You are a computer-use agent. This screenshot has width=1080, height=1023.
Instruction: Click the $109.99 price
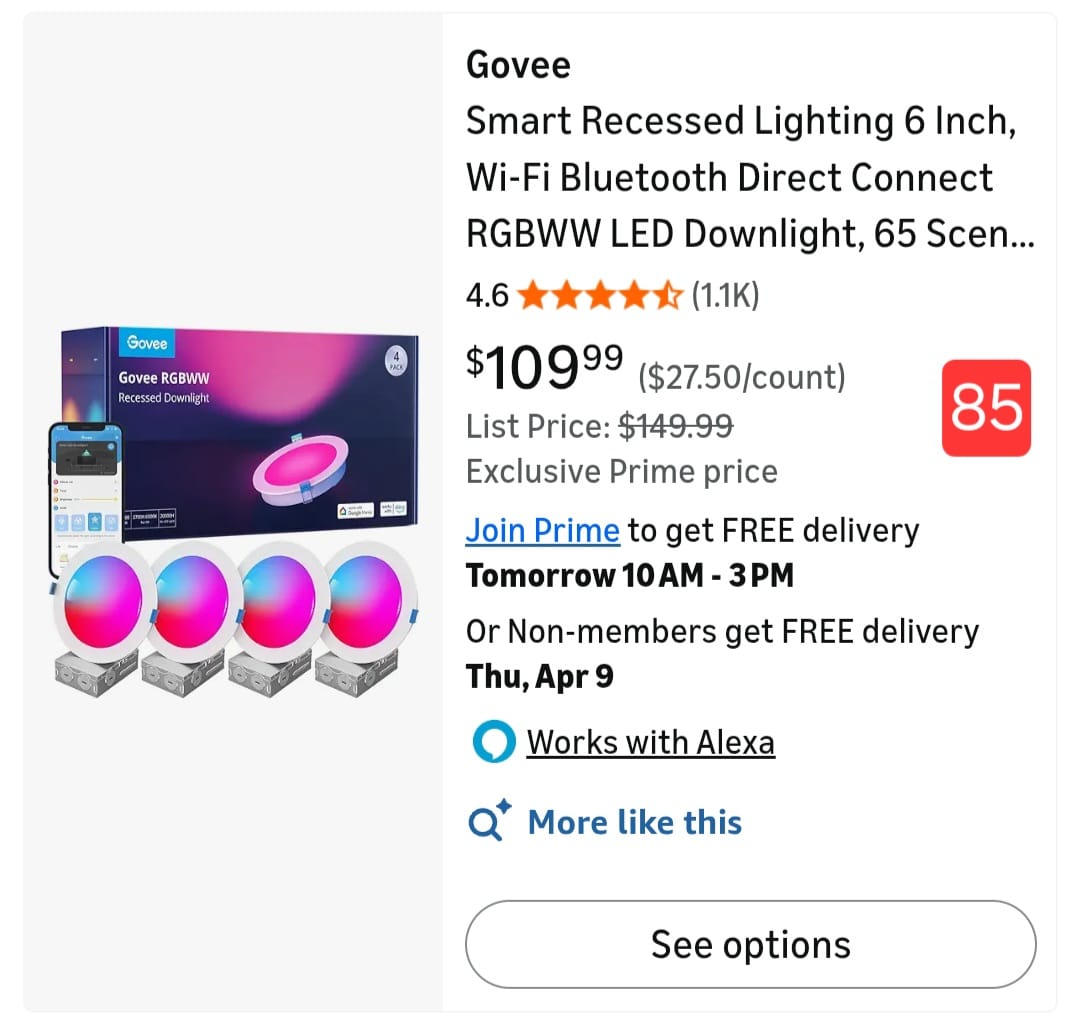click(x=545, y=366)
